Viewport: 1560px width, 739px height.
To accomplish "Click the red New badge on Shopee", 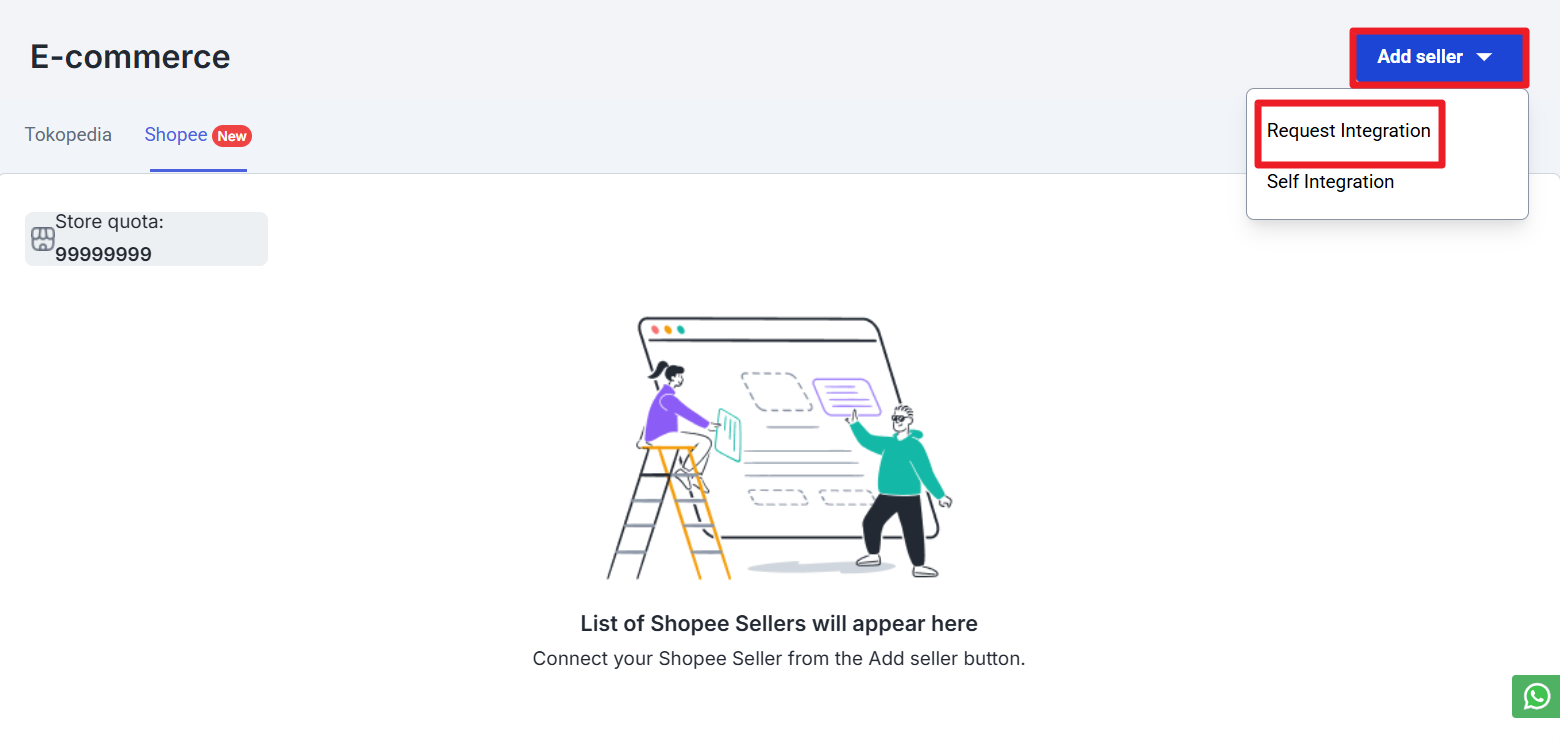I will 232,136.
